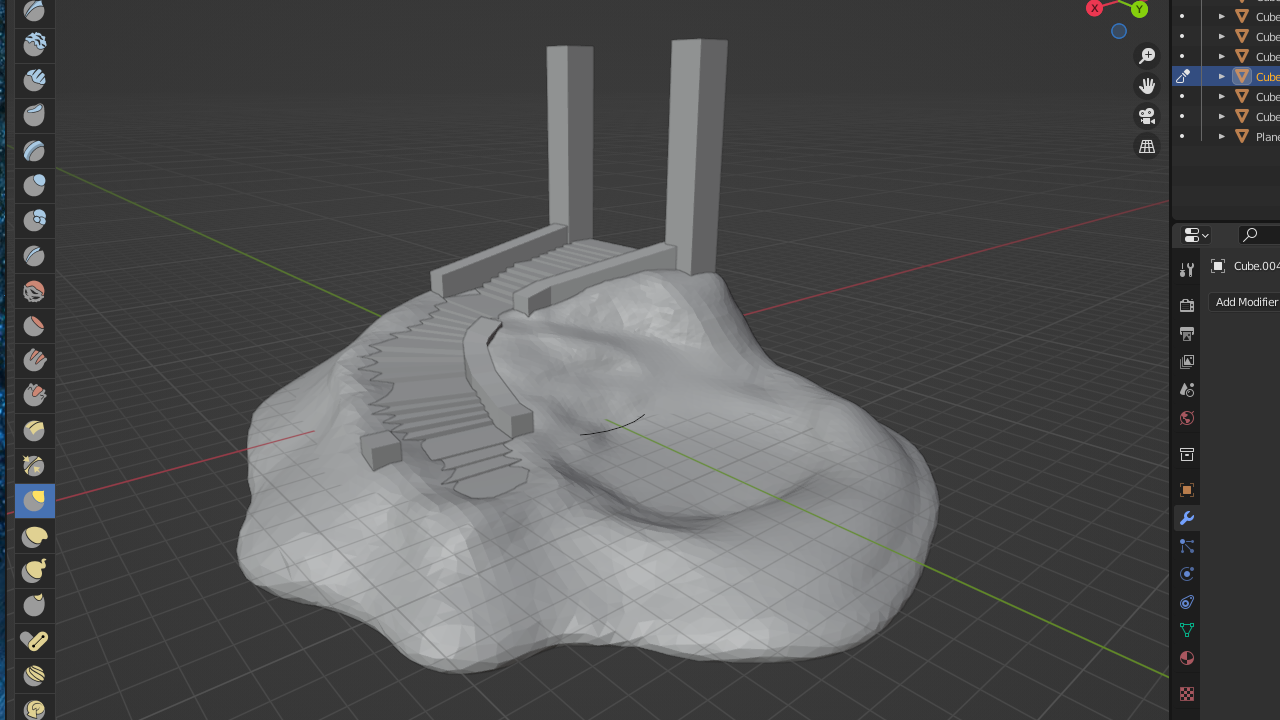This screenshot has width=1280, height=720.
Task: Select the Clay Strips brush
Action: pos(34,79)
